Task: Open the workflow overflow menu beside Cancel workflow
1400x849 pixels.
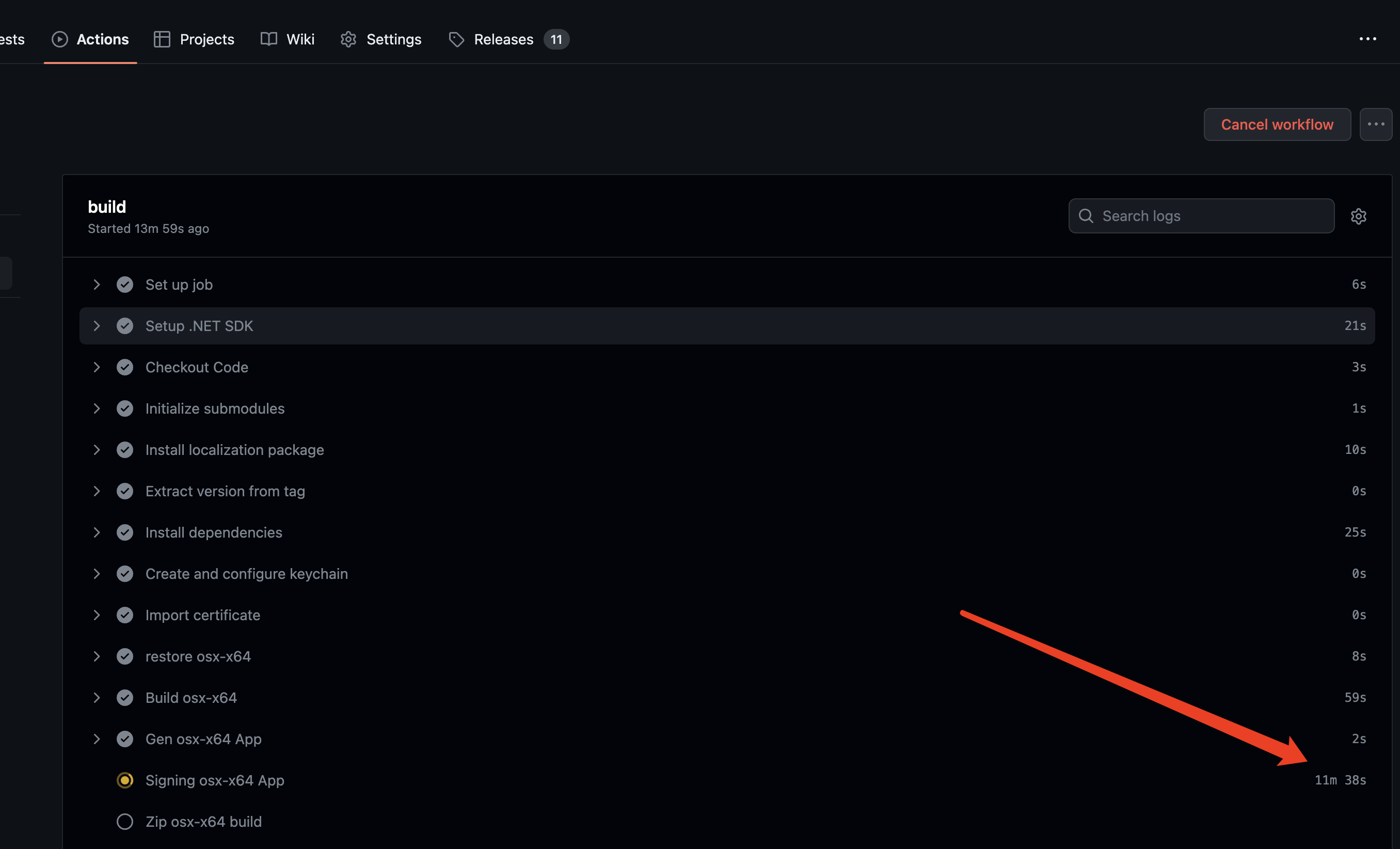Action: 1376,124
